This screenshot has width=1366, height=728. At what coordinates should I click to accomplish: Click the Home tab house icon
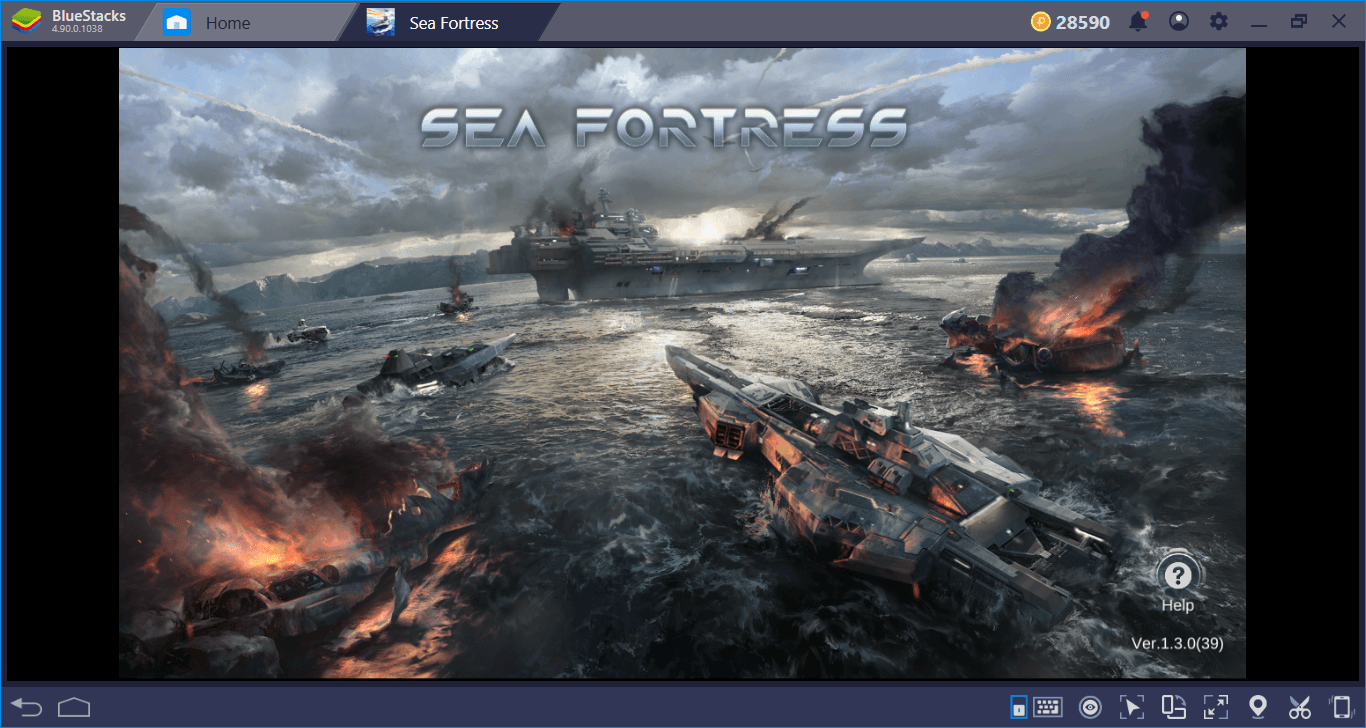click(x=177, y=22)
